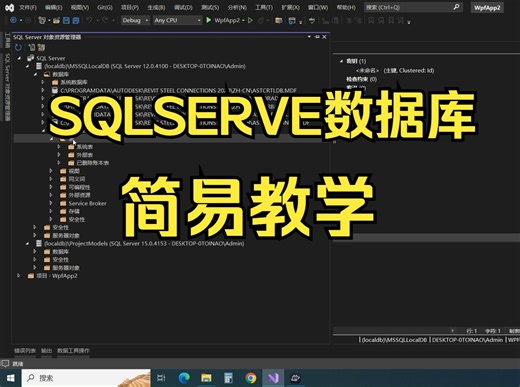Save the current file with the disk icon
520x387 pixels.
pos(66,21)
